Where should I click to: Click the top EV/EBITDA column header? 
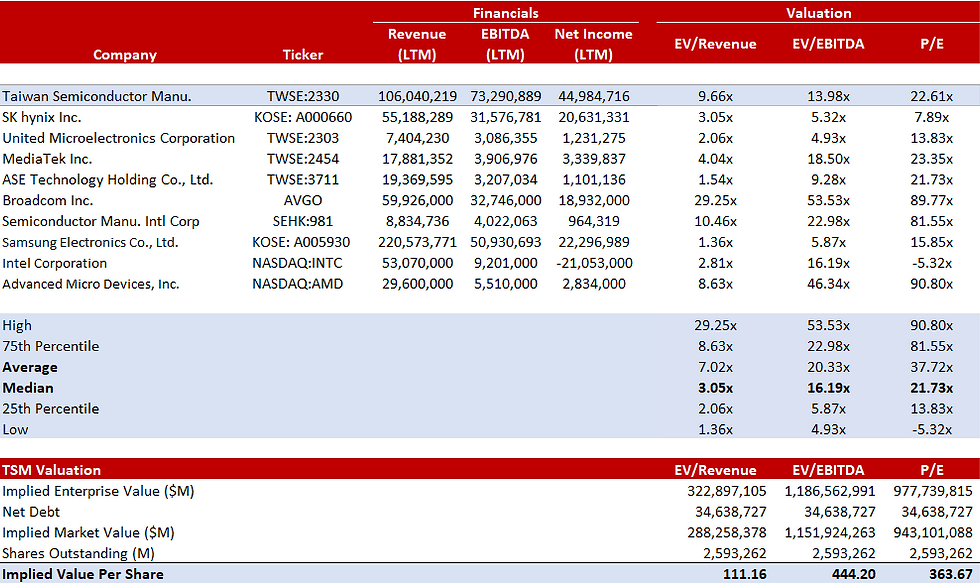point(828,44)
